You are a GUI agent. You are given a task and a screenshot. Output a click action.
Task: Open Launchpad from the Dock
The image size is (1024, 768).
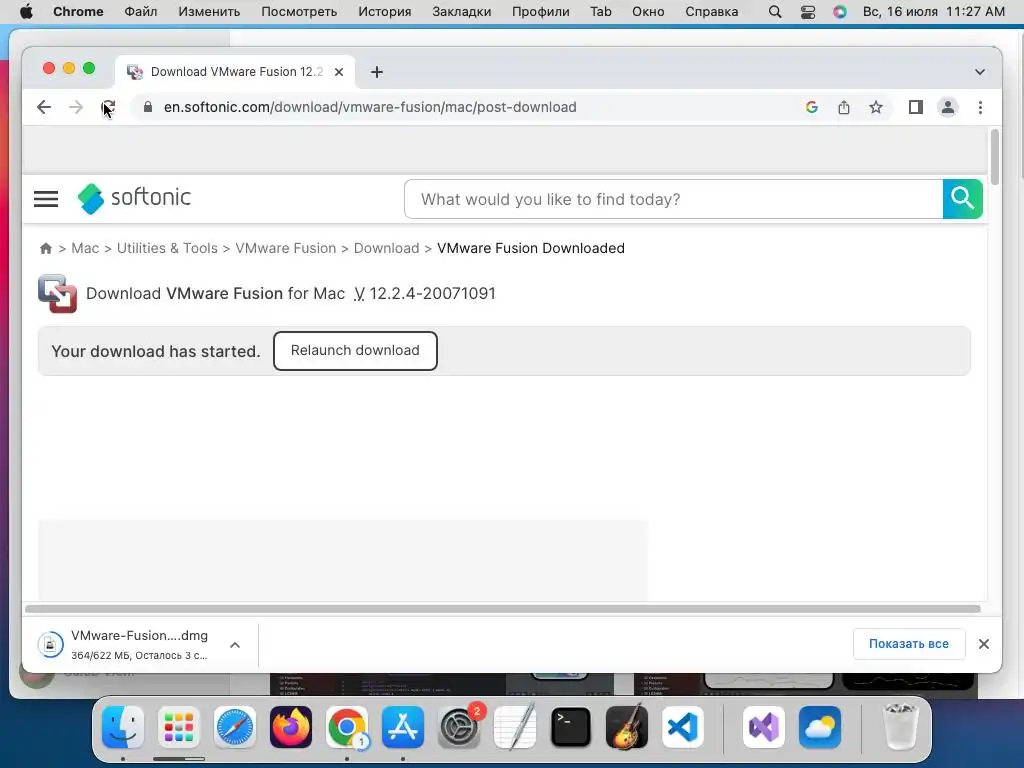point(179,727)
